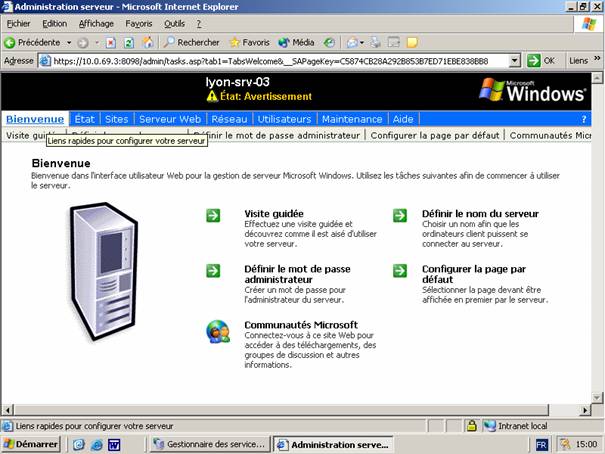Open the Rechercher search toolbar button
Image resolution: width=605 pixels, height=454 pixels.
click(x=191, y=43)
